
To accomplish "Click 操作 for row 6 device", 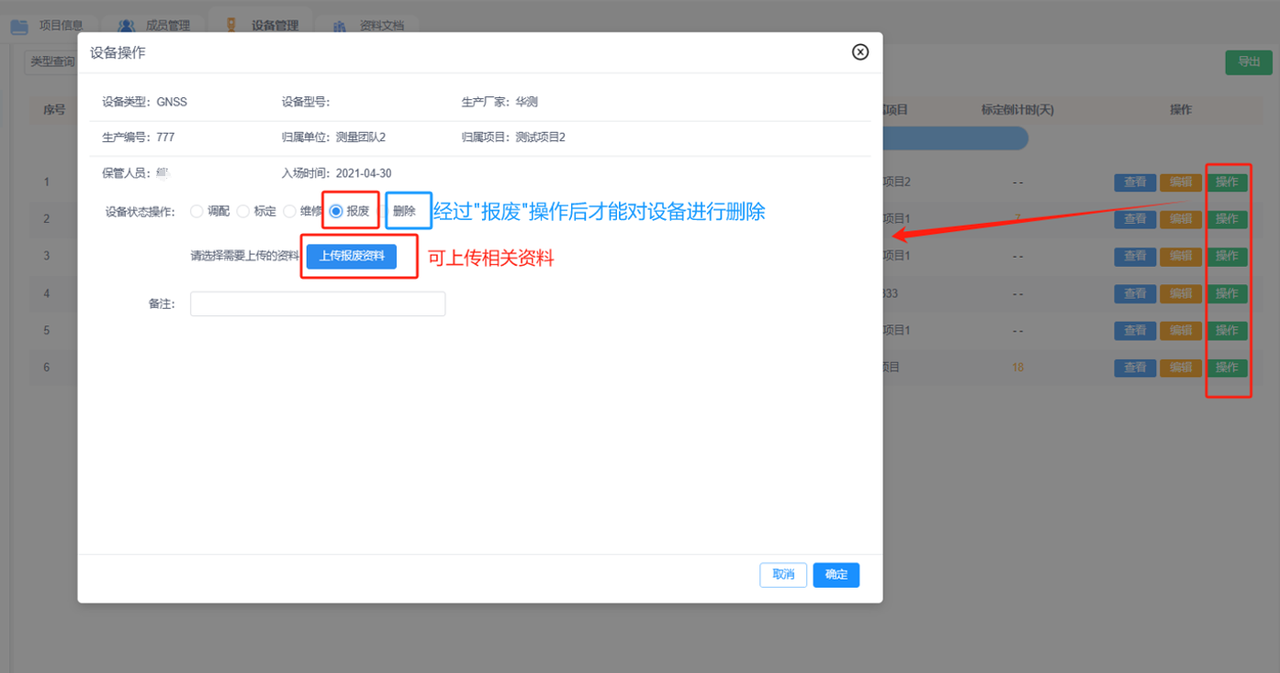I will pos(1227,367).
